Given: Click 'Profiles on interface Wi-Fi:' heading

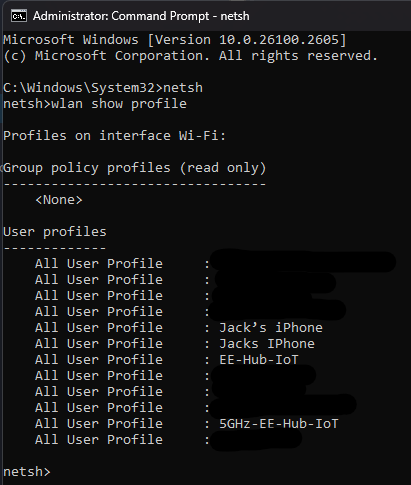Looking at the screenshot, I should click(x=115, y=136).
